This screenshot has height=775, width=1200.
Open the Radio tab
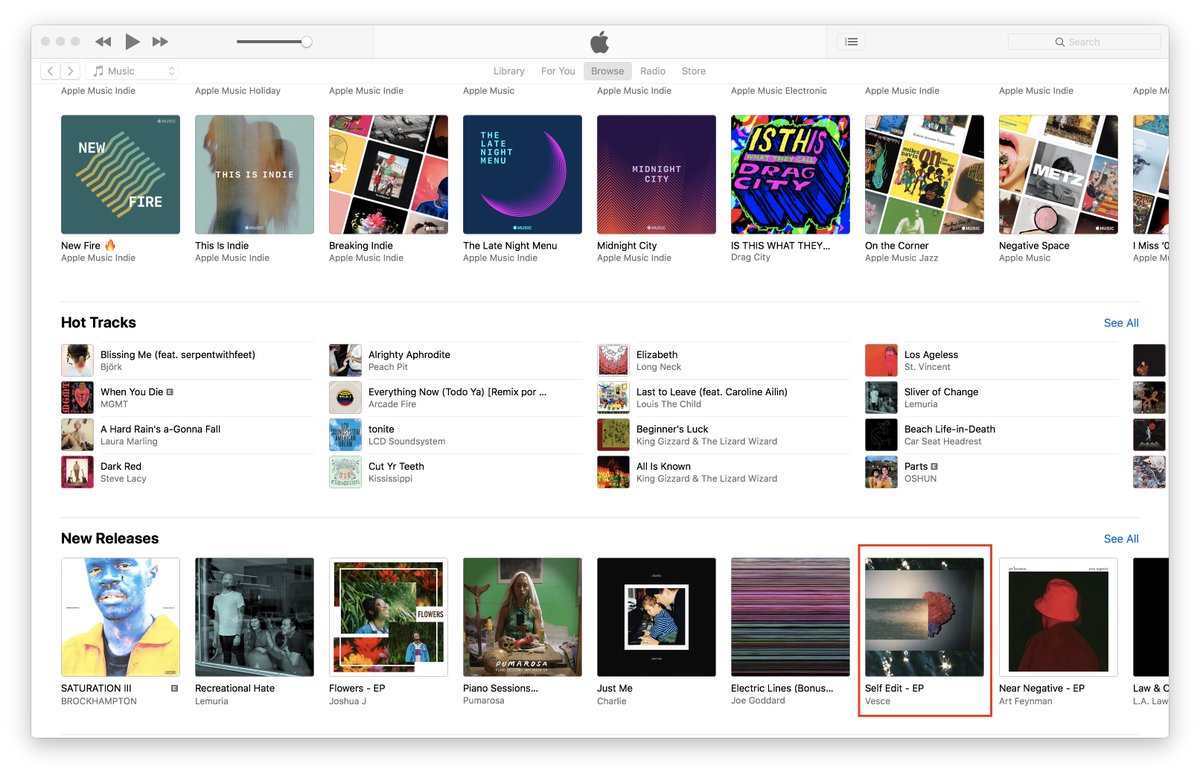pos(653,71)
